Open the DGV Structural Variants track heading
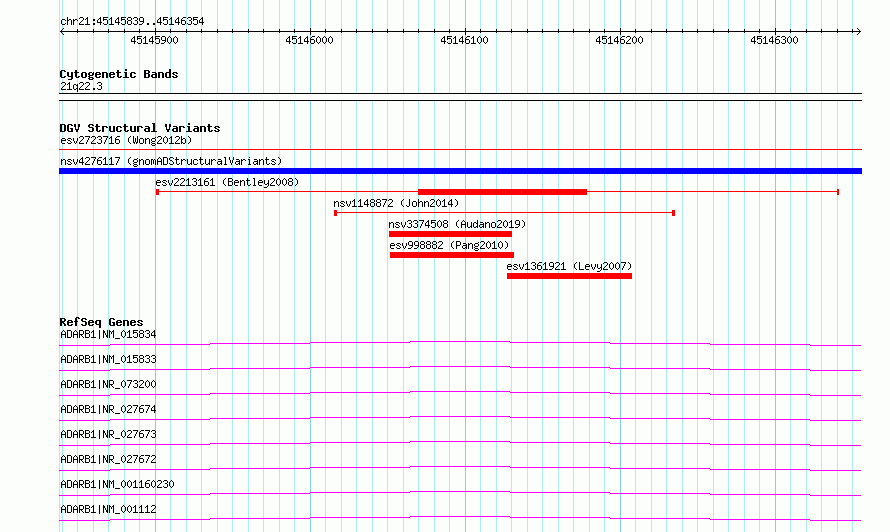The height and width of the screenshot is (532, 890). [x=140, y=128]
